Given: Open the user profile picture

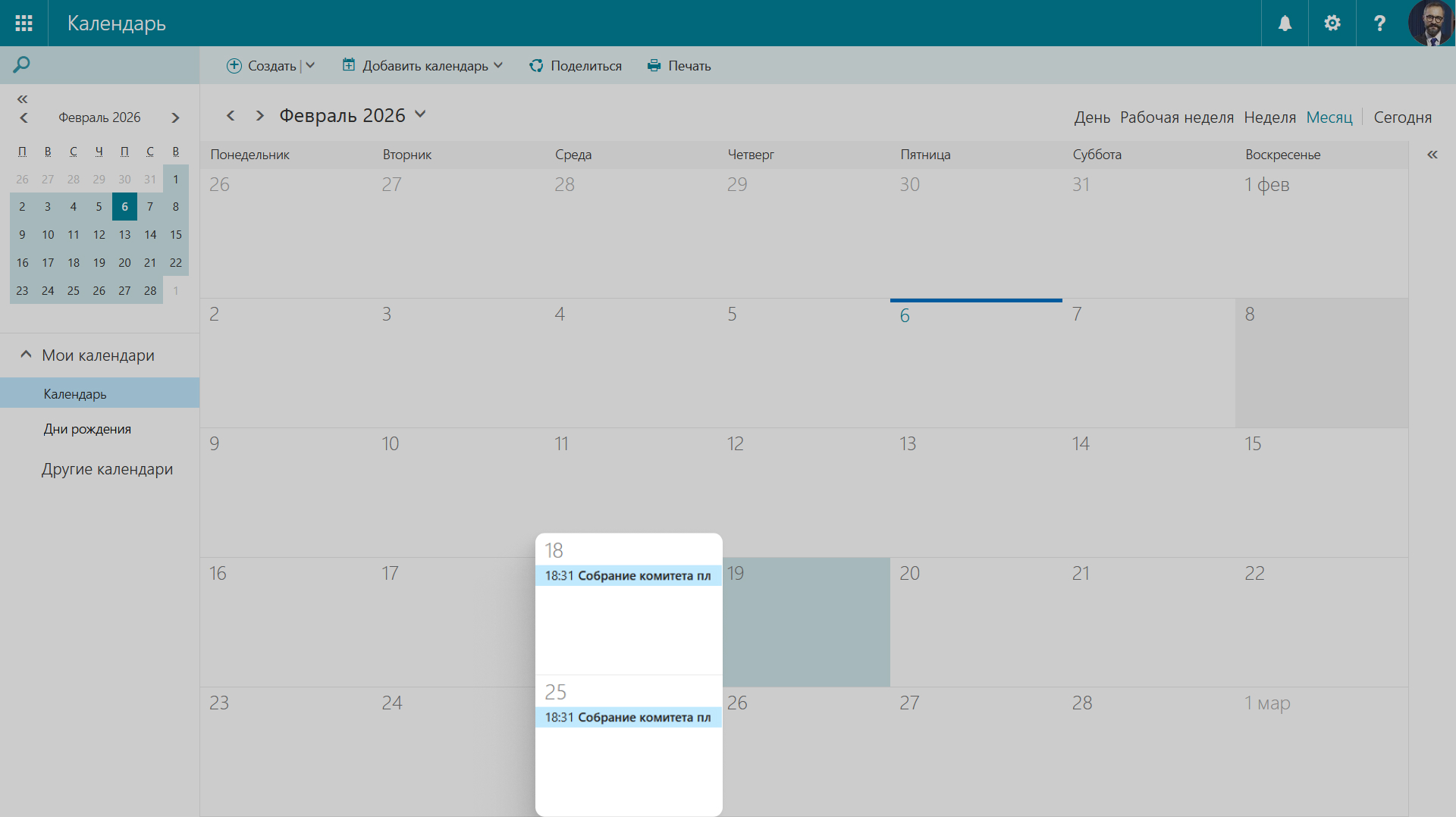Looking at the screenshot, I should 1429,23.
